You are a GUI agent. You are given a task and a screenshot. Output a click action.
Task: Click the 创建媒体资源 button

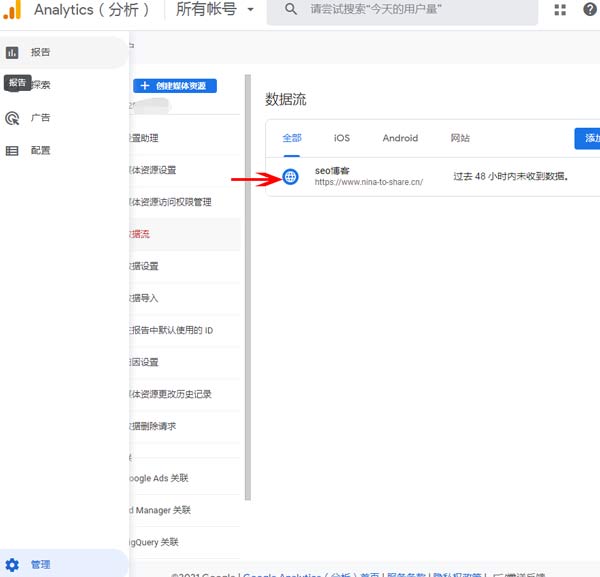tap(175, 86)
